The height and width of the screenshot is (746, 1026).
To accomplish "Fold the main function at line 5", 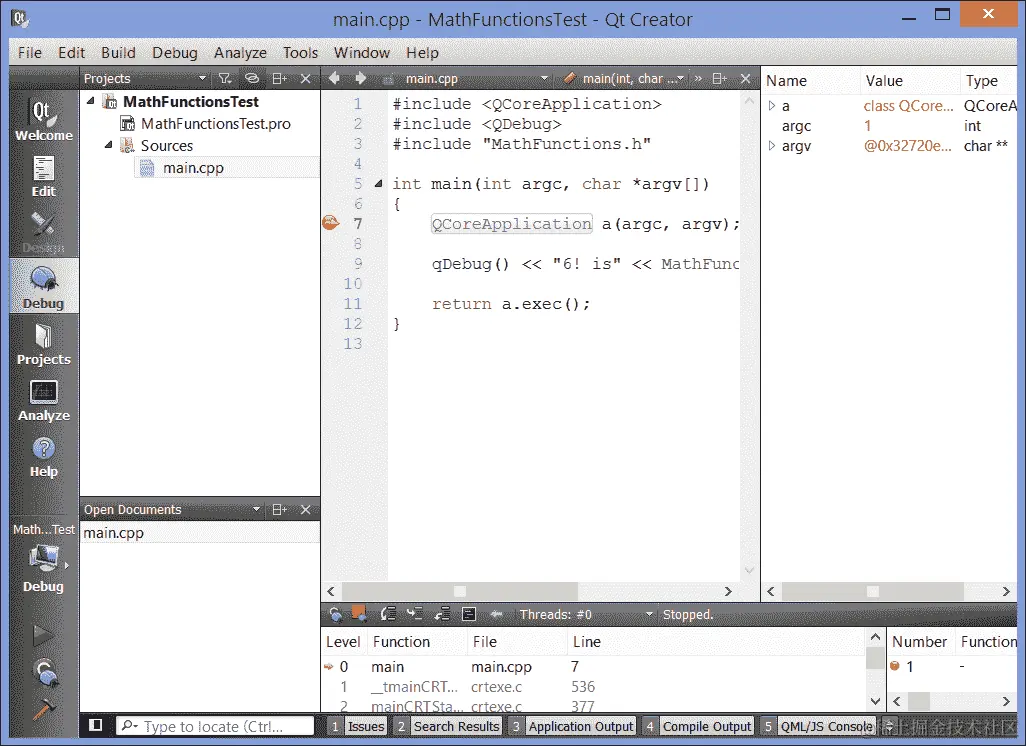I will coord(378,184).
